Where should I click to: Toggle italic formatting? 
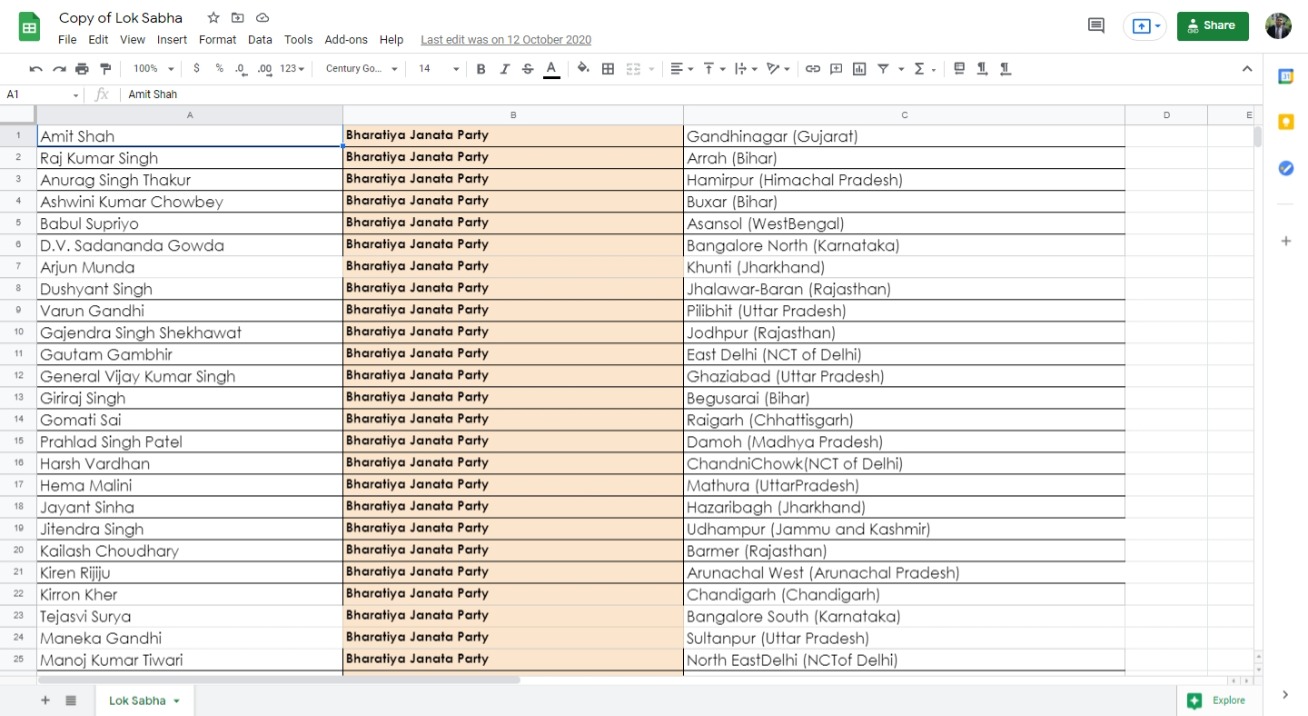(504, 69)
